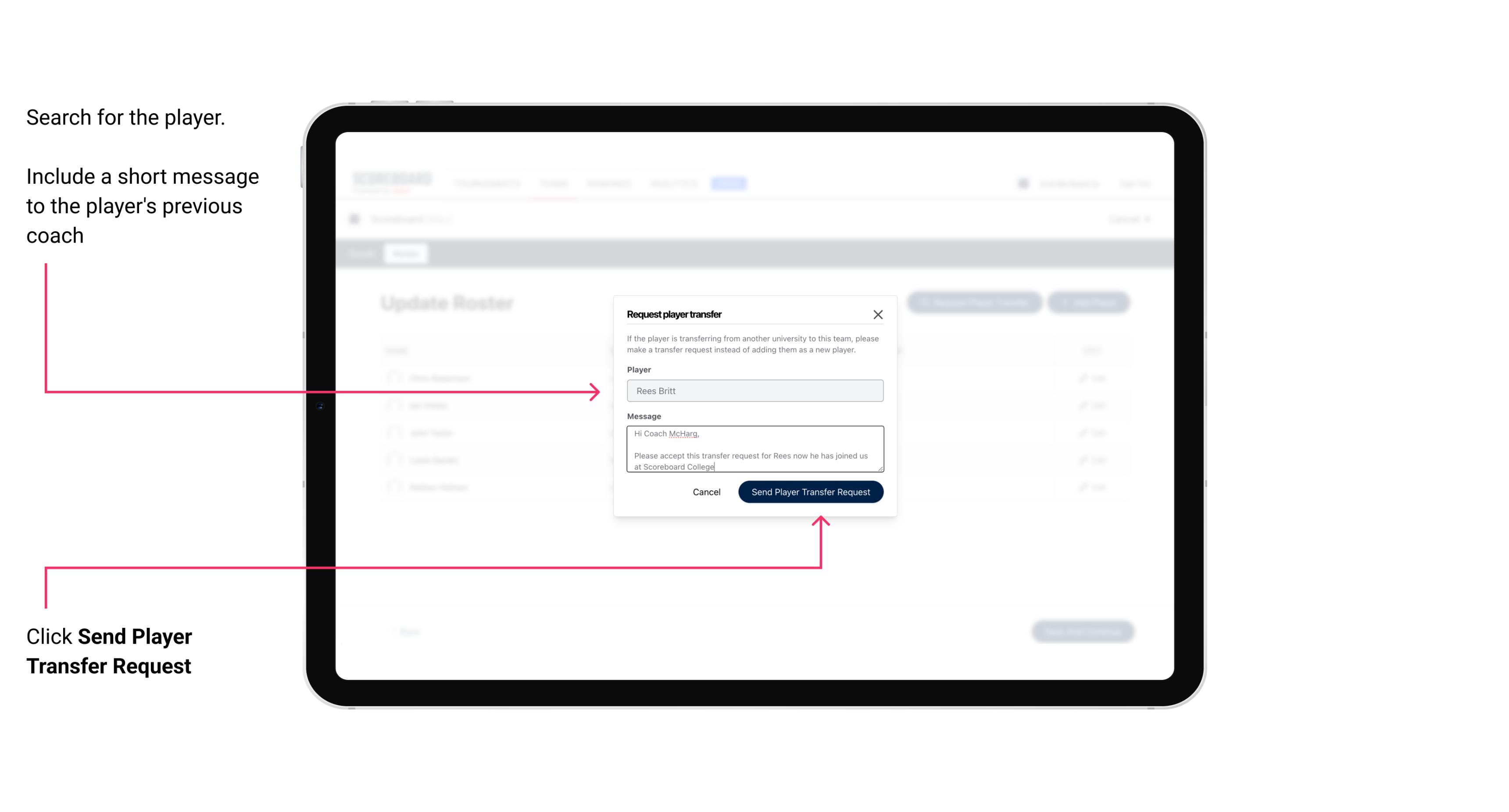The width and height of the screenshot is (1509, 812).
Task: Click Send Player Transfer Request button
Action: click(x=811, y=491)
